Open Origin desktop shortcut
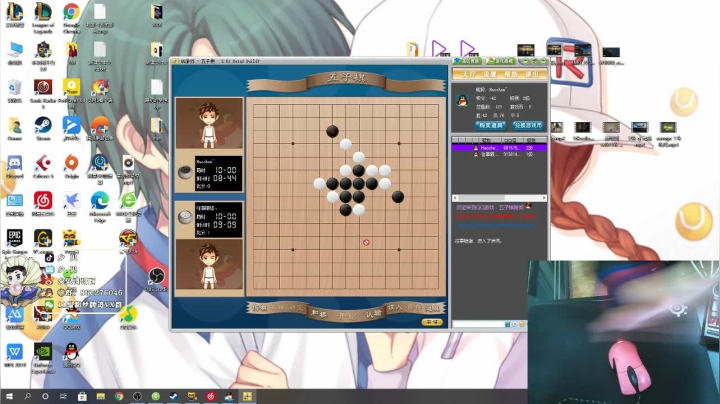Image resolution: width=720 pixels, height=404 pixels. [x=71, y=164]
